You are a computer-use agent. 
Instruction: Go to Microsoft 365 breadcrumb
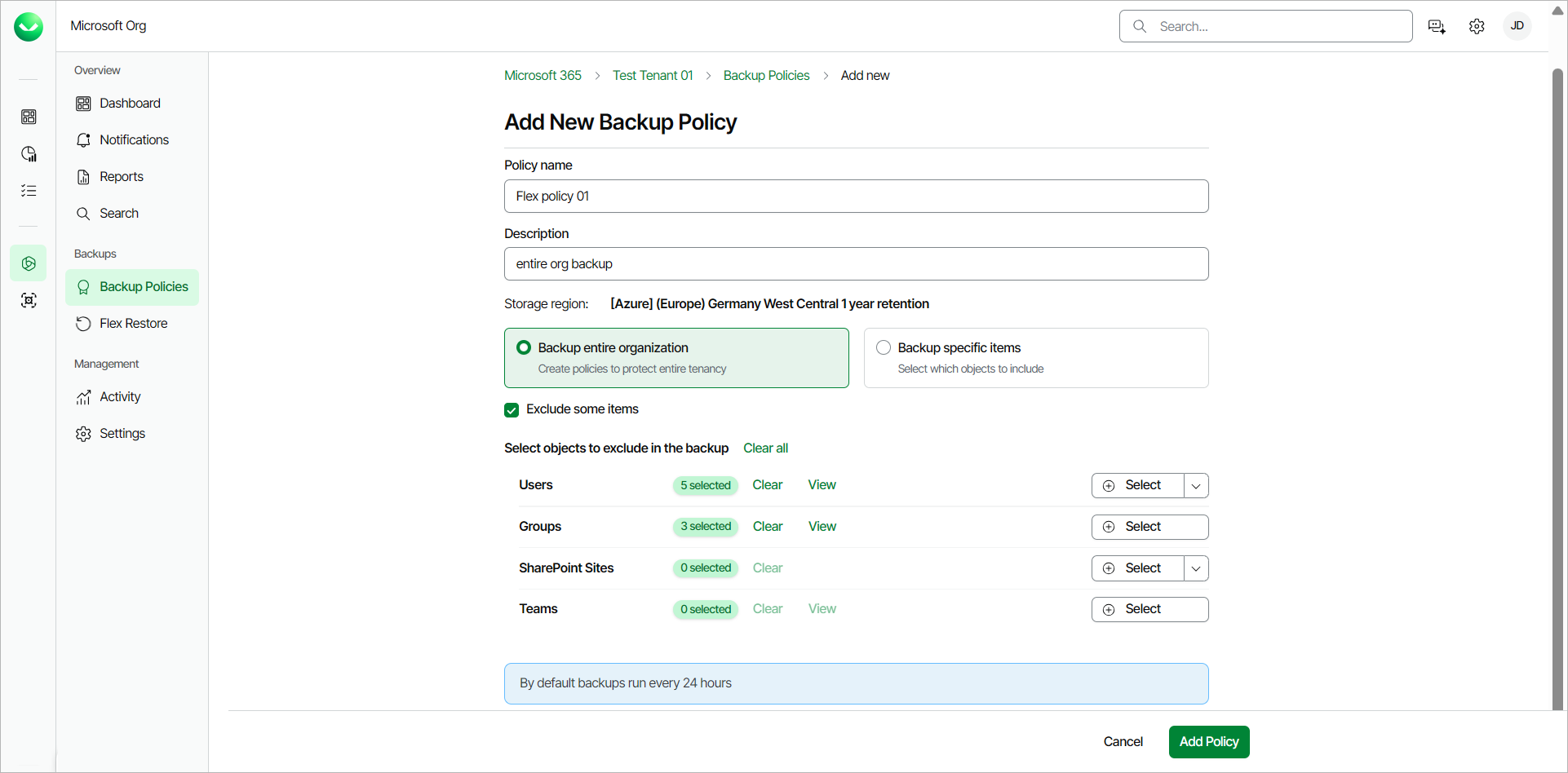pyautogui.click(x=543, y=76)
